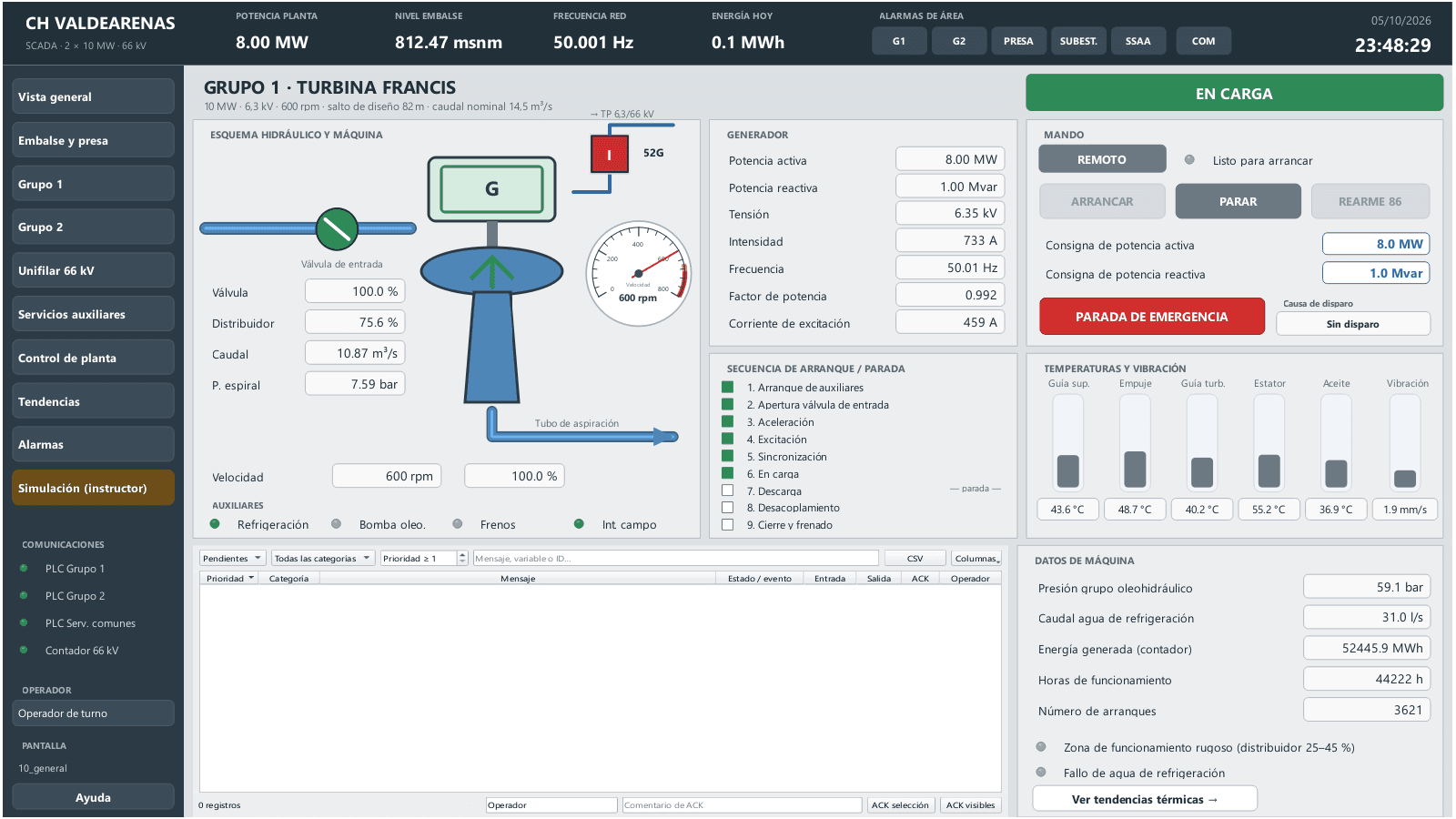Click the Vibración level bar
This screenshot has width=1456, height=819.
click(x=1405, y=442)
